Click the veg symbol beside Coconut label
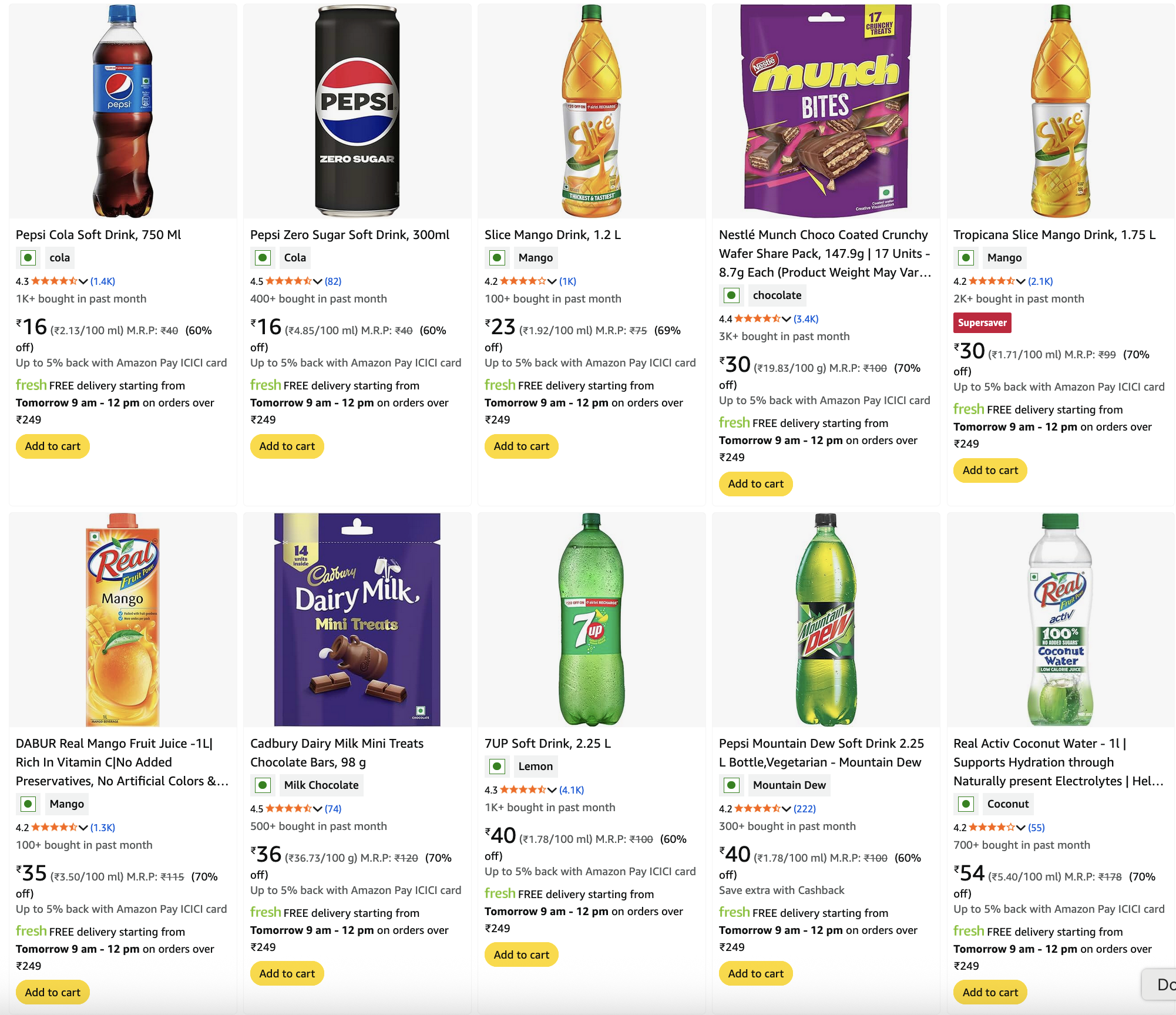The image size is (1176, 1015). [x=966, y=804]
